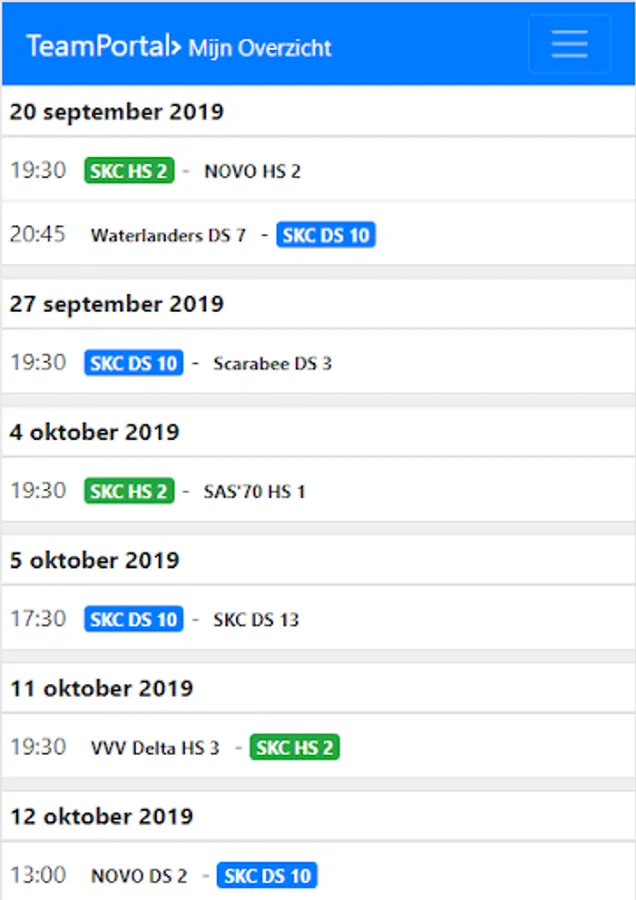Tap SKC DS 10 badge against Scarabee DS 3
Image resolution: width=636 pixels, height=900 pixels.
134,363
